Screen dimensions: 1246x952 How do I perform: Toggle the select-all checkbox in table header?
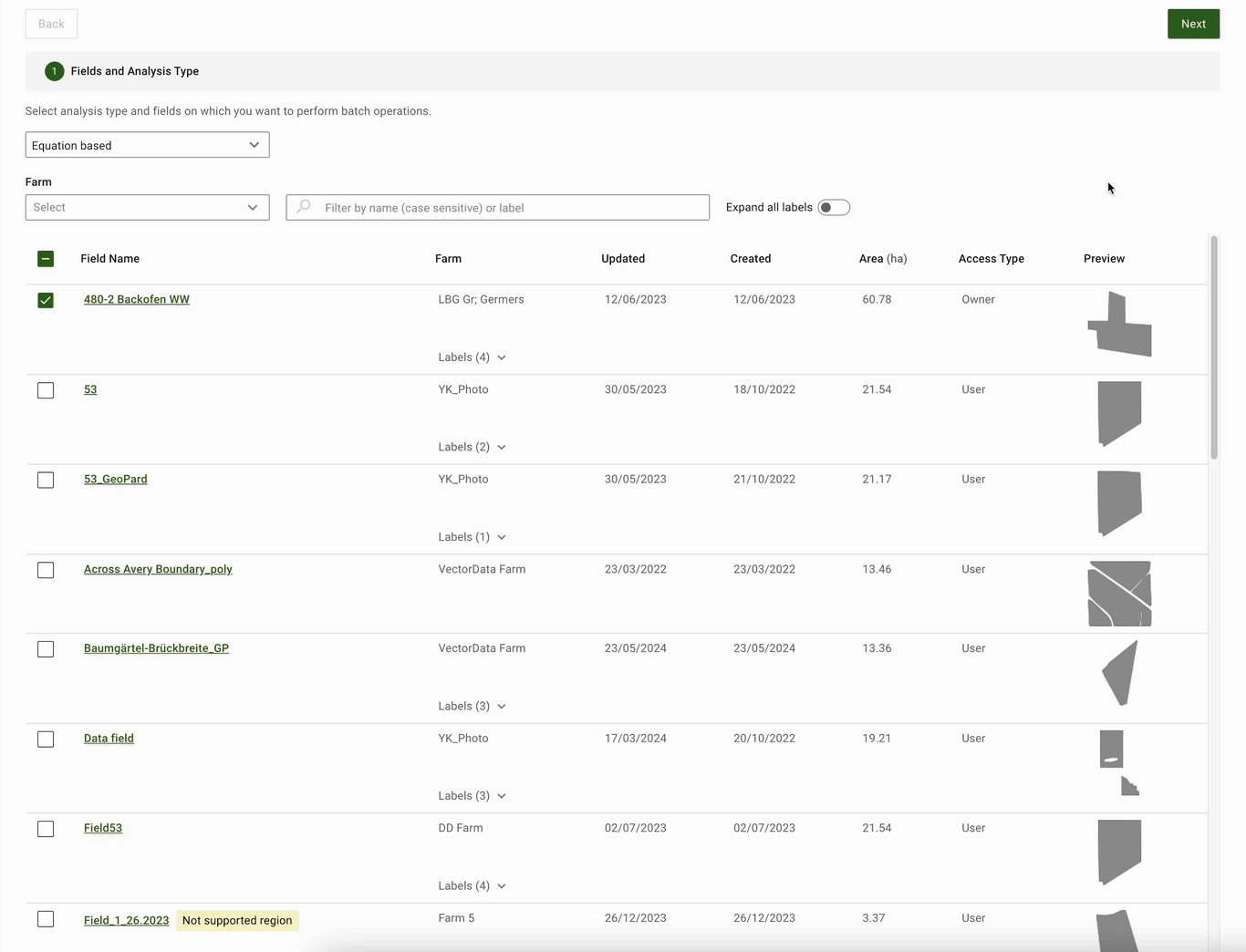[x=46, y=259]
